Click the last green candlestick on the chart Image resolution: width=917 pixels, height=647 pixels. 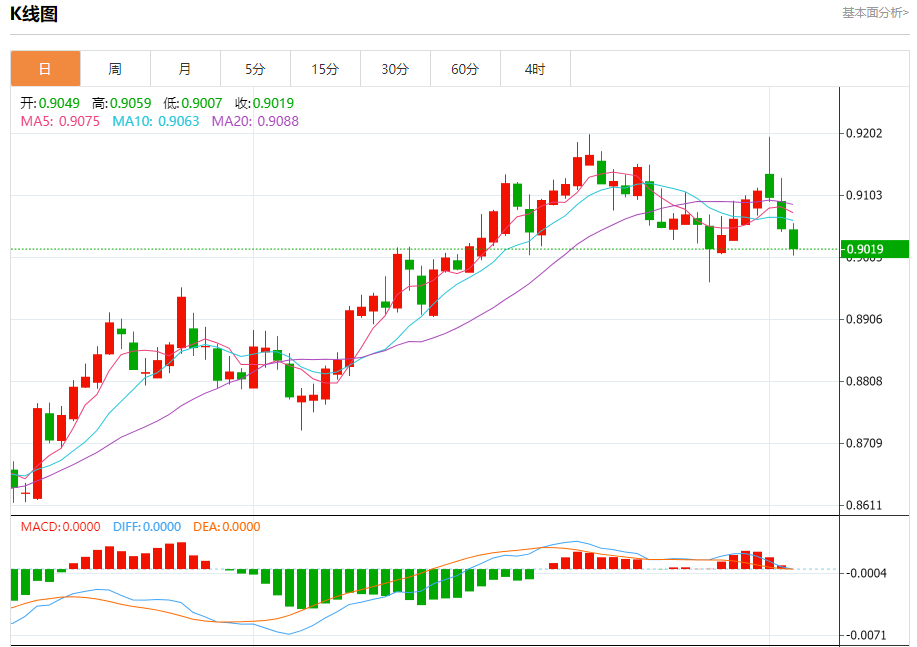pyautogui.click(x=794, y=239)
